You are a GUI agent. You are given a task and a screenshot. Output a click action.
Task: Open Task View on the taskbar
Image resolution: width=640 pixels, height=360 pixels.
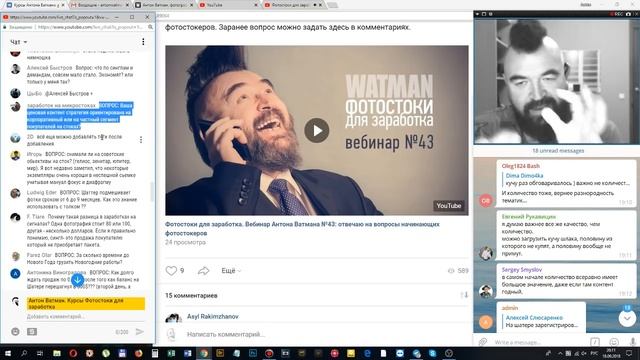(40, 353)
